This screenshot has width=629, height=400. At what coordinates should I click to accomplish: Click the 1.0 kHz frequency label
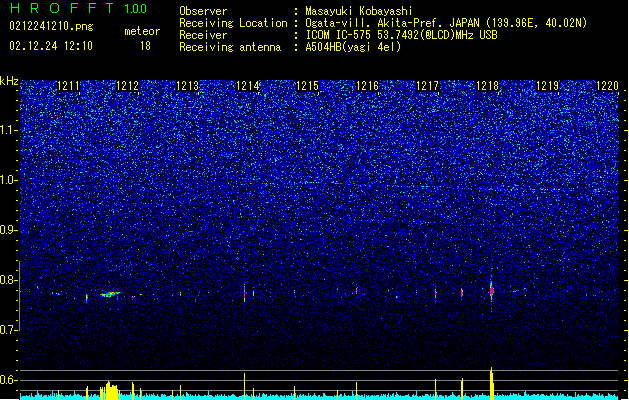9,180
